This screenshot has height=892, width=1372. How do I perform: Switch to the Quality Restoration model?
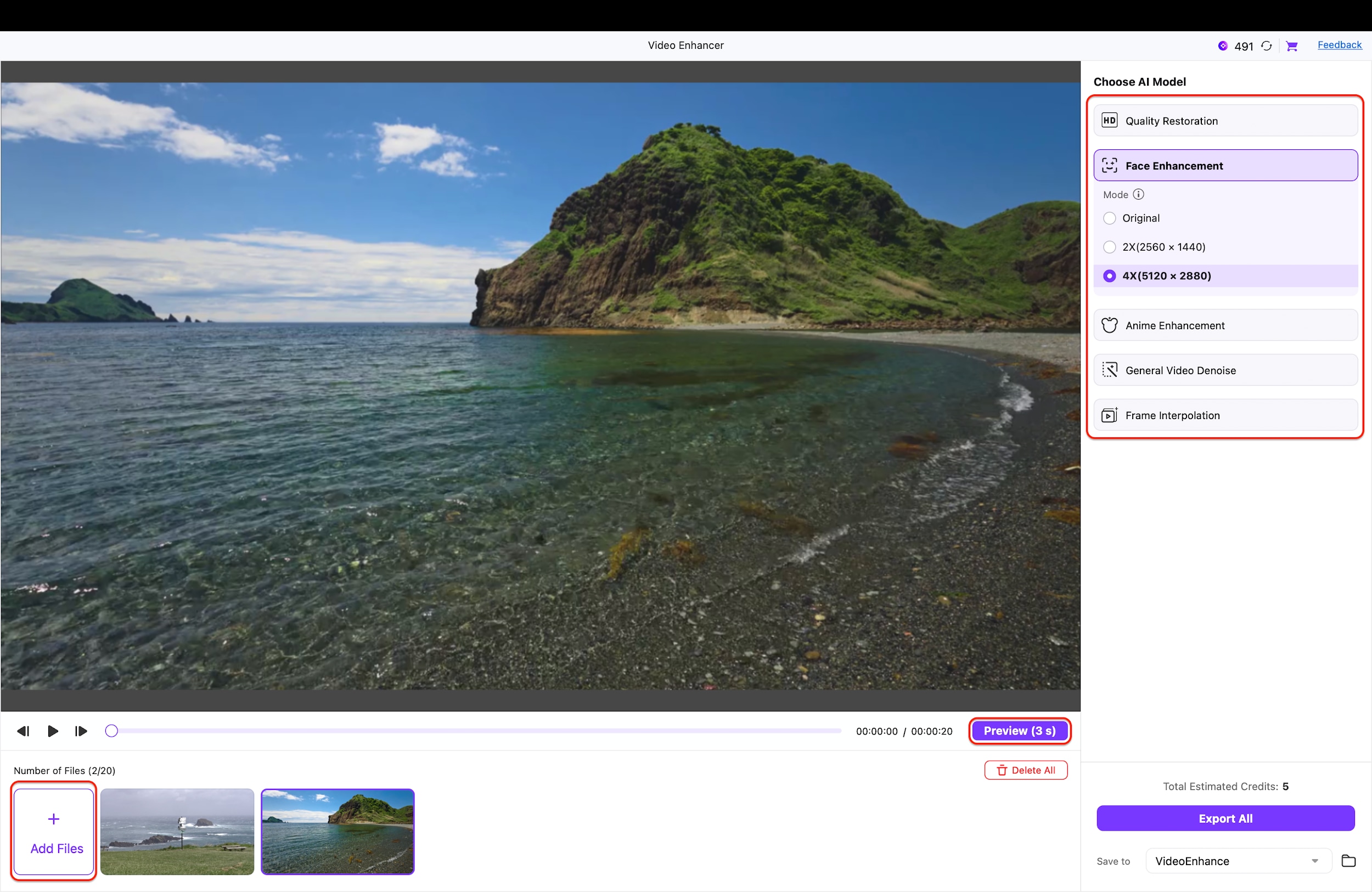click(x=1224, y=121)
